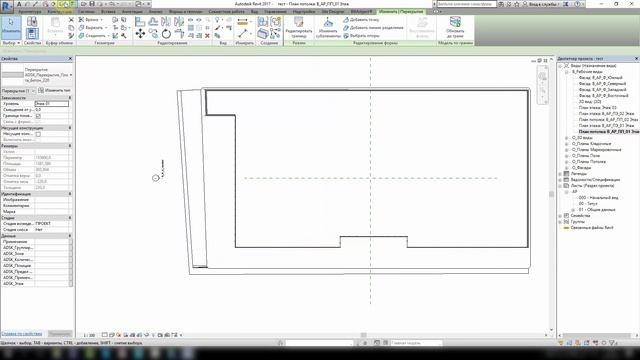This screenshot has width=640, height=360.
Task: Click Update to face (Обновить до грани)
Action: pyautogui.click(x=455, y=27)
